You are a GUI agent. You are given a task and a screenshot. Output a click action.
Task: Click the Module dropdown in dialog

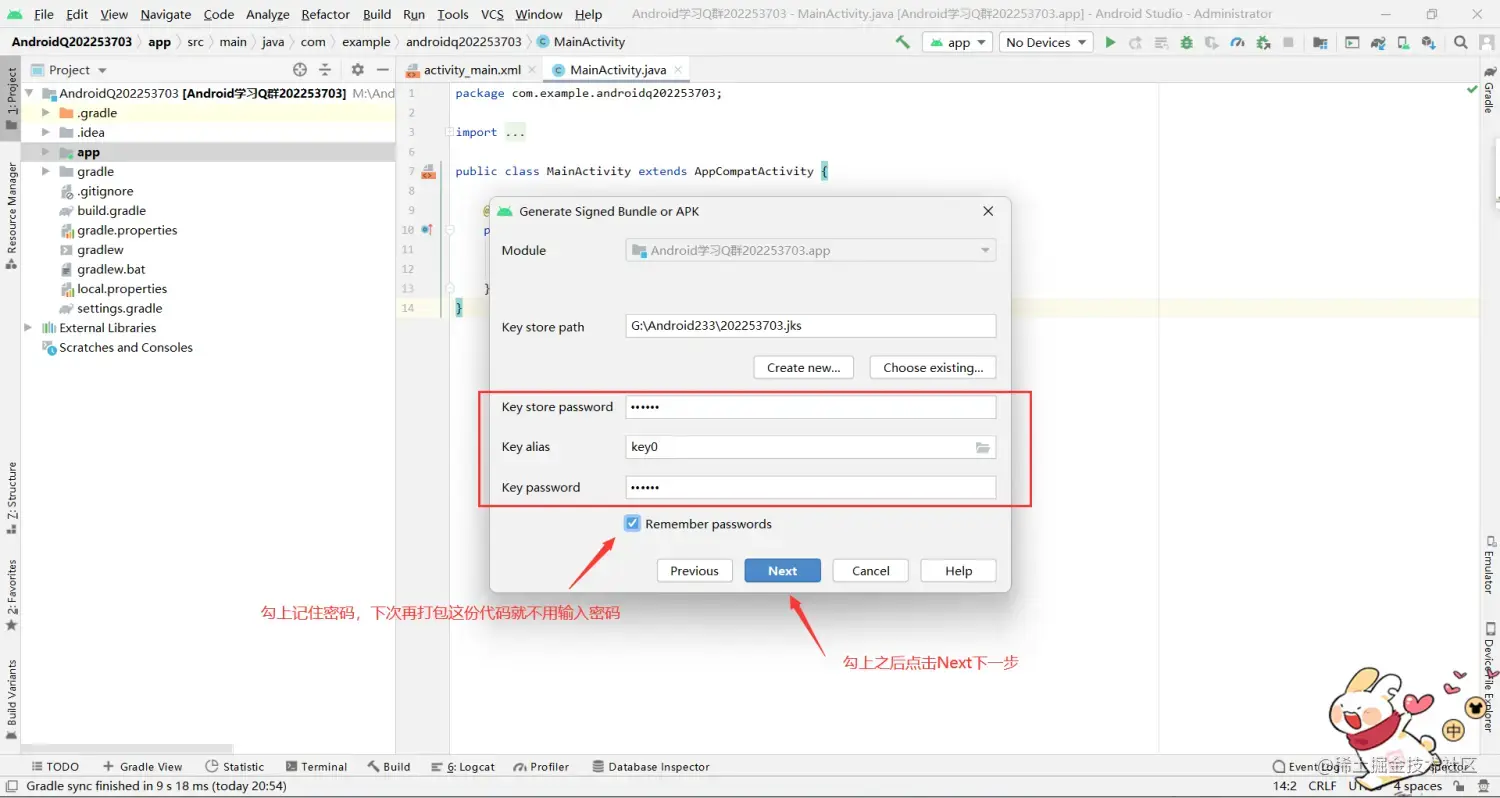pos(811,250)
